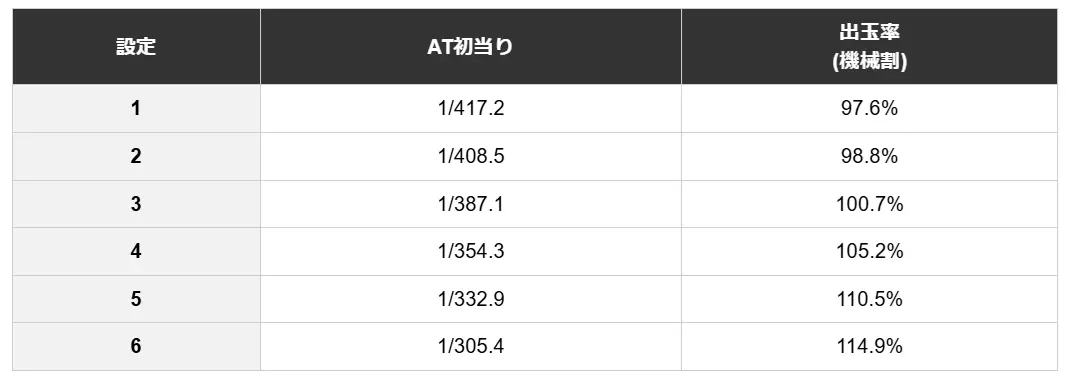Click the 1/305.4 probability cell
Viewport: 1067px width, 385px height.
click(471, 347)
